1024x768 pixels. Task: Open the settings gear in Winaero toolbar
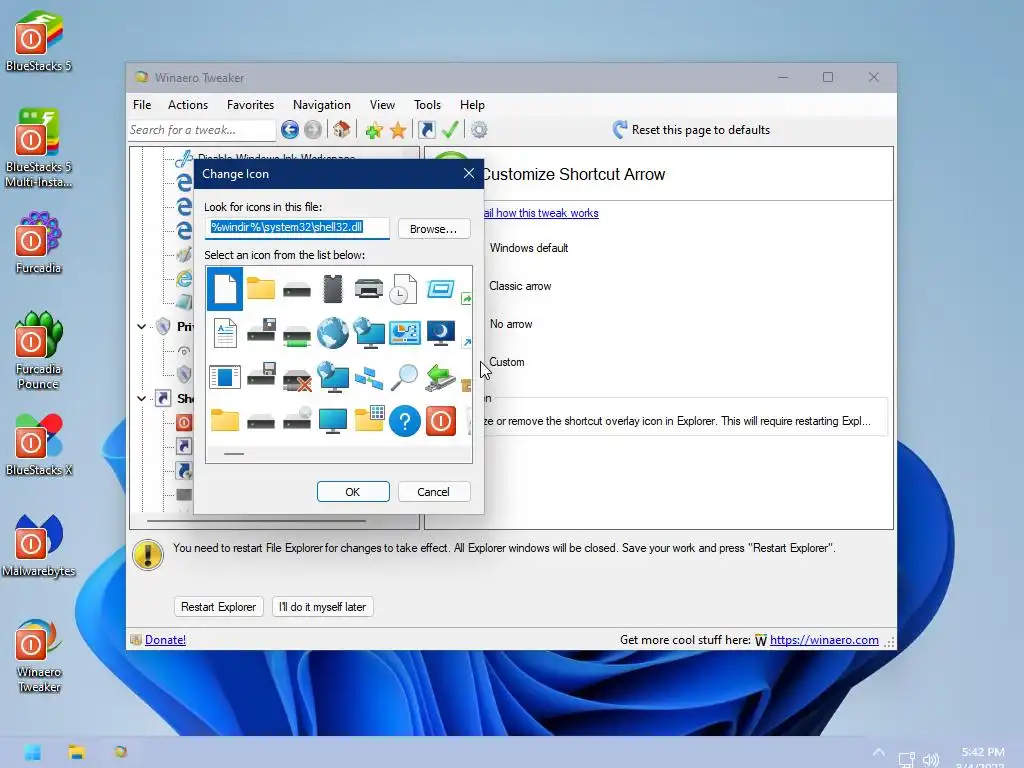[x=479, y=130]
